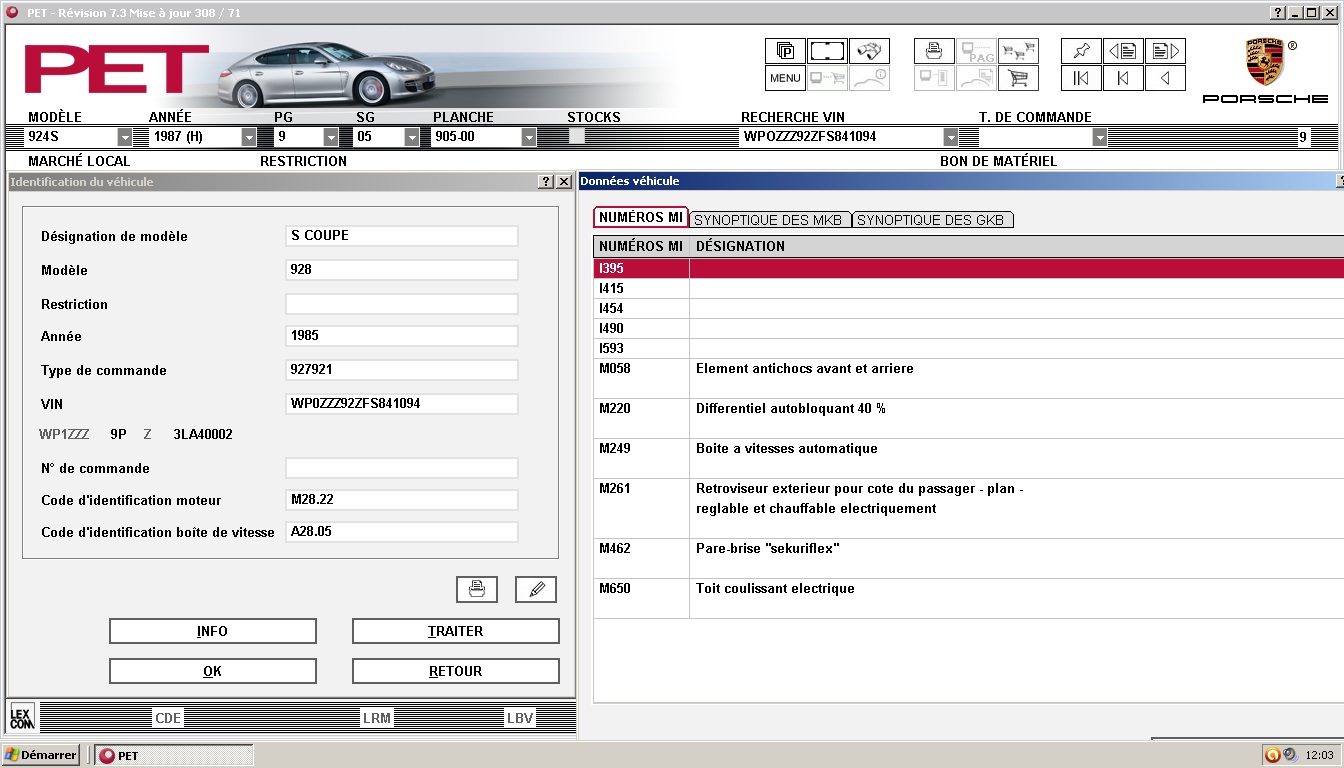Click the N° de commande field
This screenshot has height=768, width=1344.
(402, 468)
